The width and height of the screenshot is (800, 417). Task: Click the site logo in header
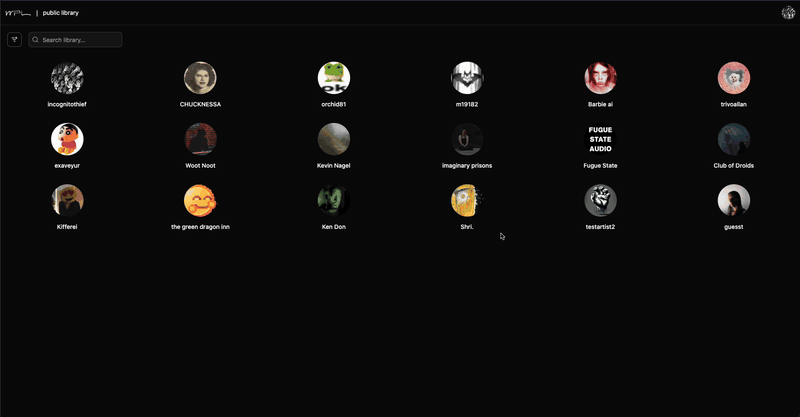point(18,13)
